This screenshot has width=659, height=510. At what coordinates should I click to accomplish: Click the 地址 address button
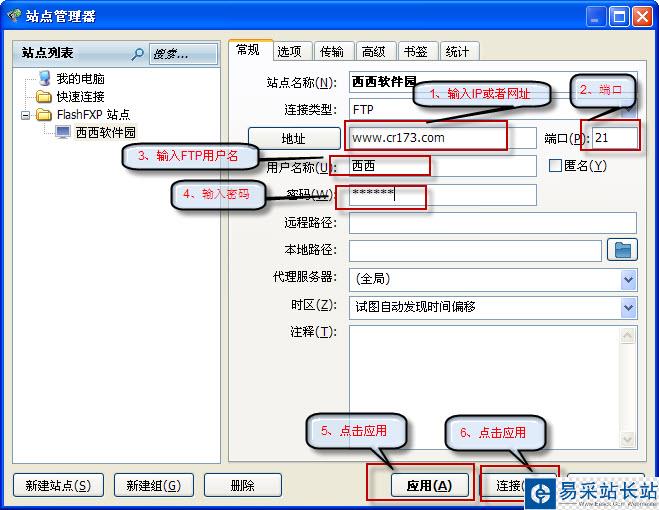pos(294,138)
